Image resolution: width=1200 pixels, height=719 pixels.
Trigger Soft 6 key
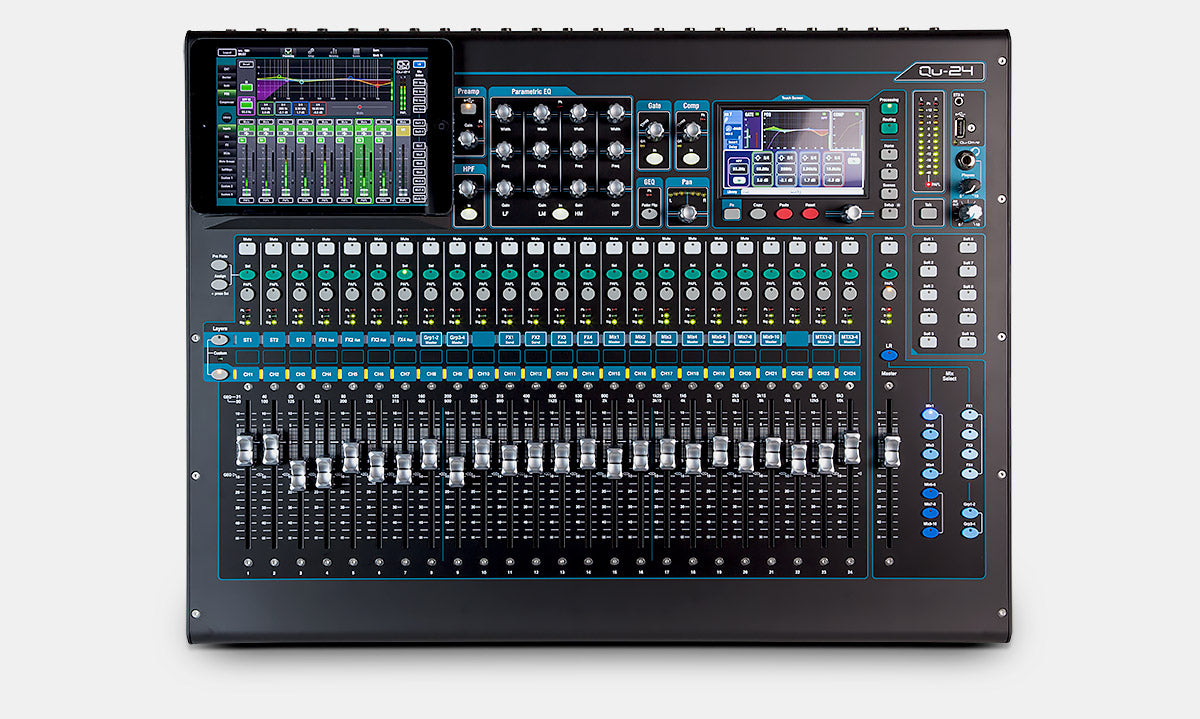tap(967, 247)
